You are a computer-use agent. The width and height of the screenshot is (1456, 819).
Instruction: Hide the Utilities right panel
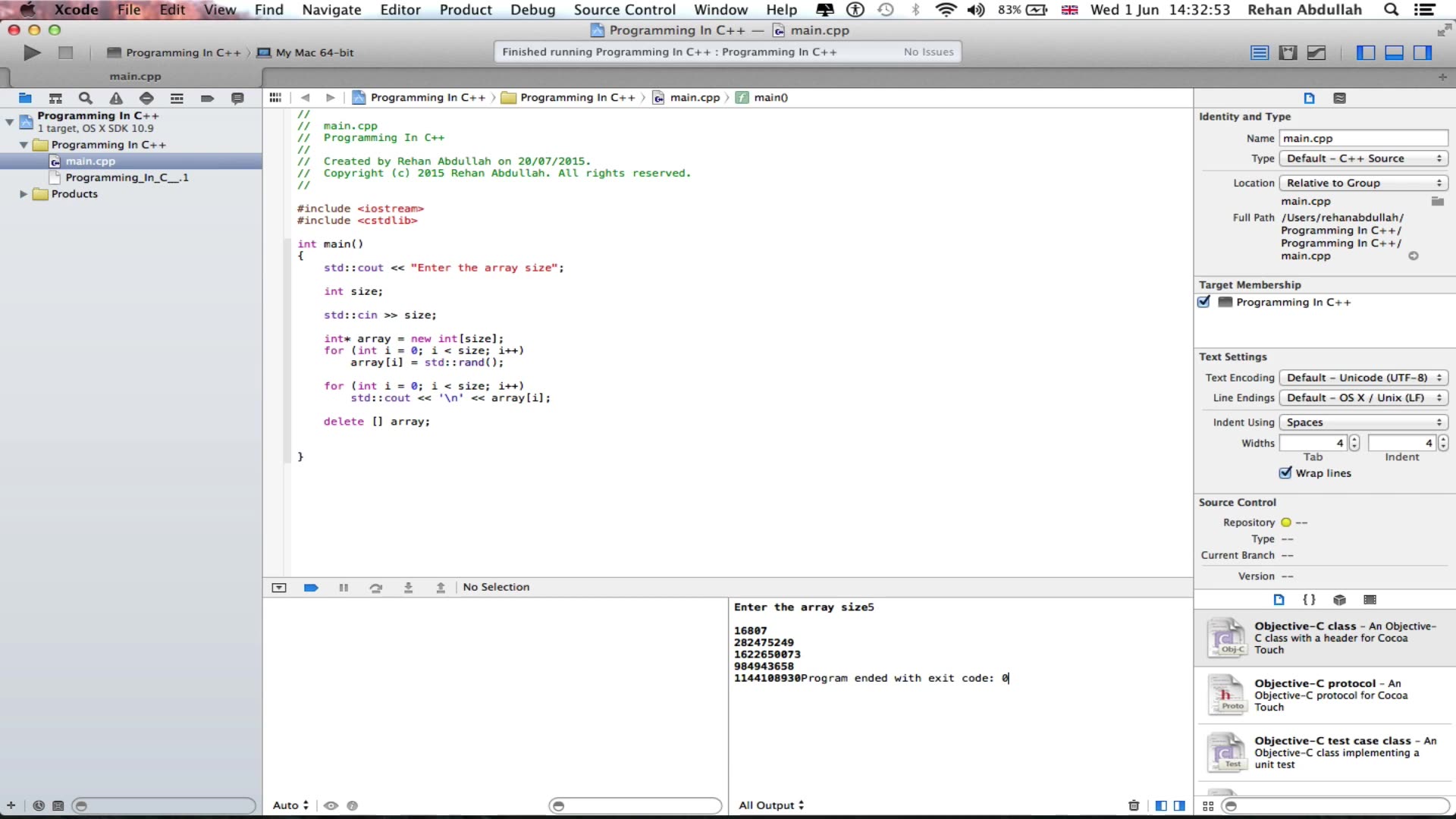tap(1423, 52)
